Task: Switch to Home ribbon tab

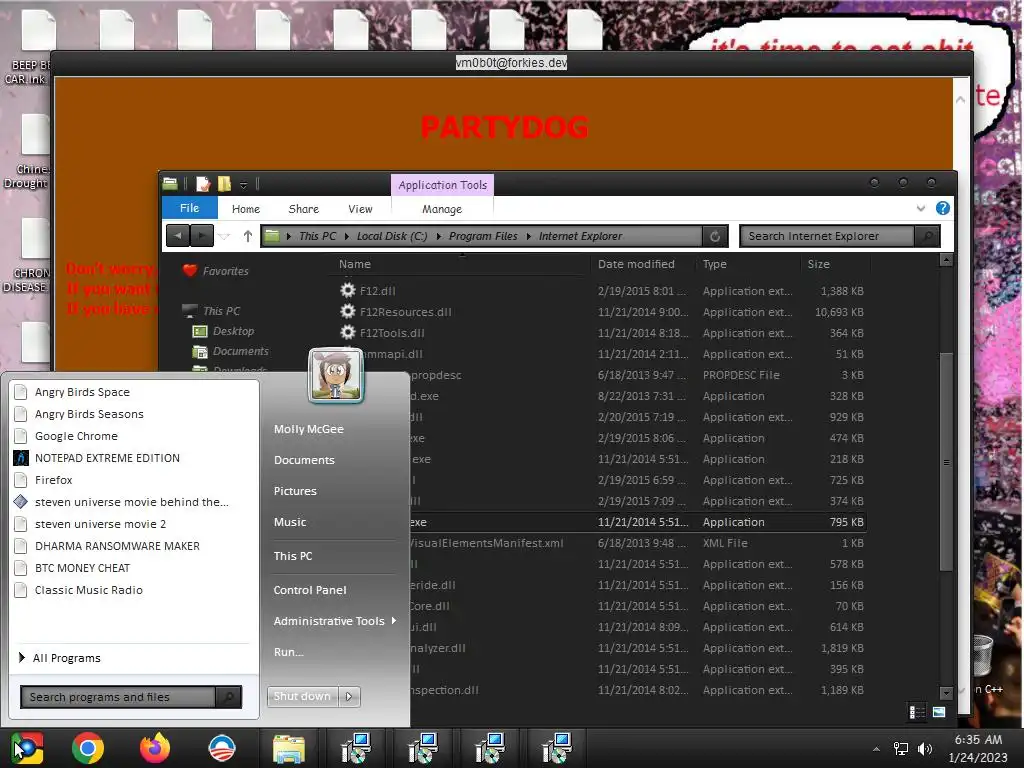Action: pos(246,209)
